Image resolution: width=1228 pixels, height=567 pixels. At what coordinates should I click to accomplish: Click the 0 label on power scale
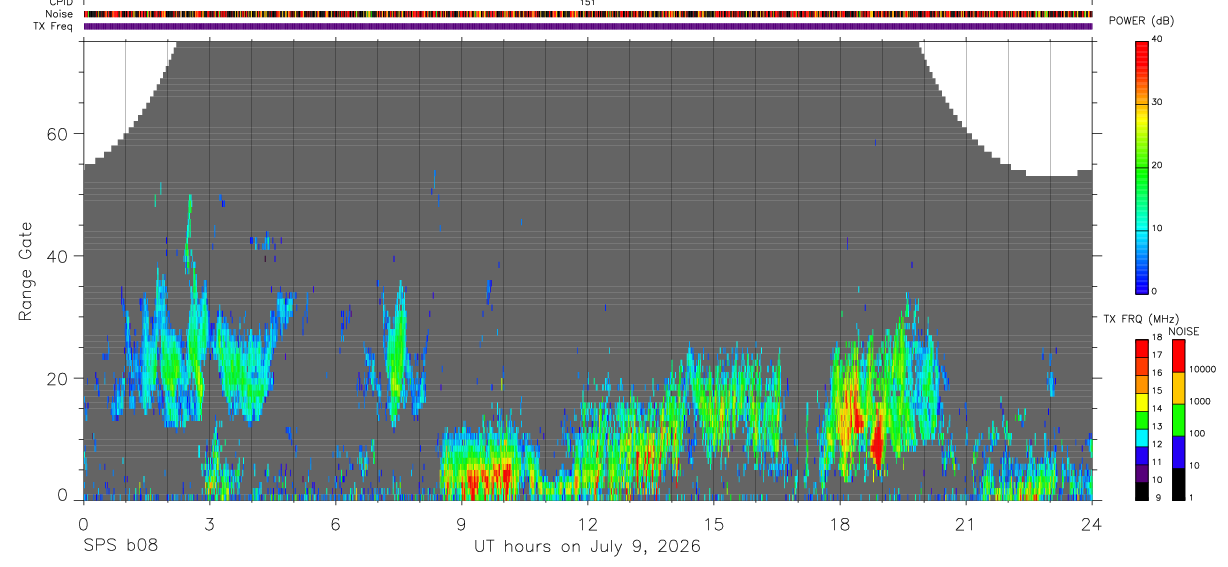tap(1154, 291)
